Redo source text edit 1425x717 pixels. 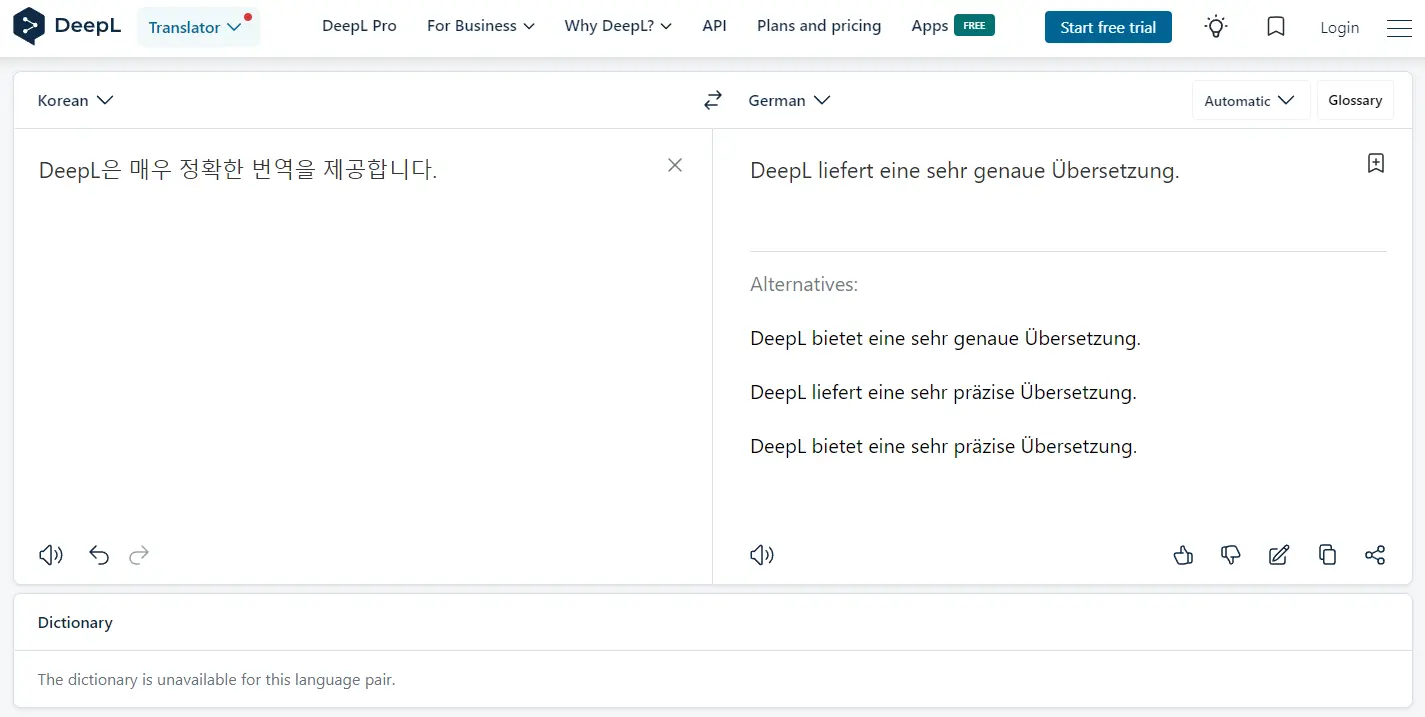coord(139,555)
